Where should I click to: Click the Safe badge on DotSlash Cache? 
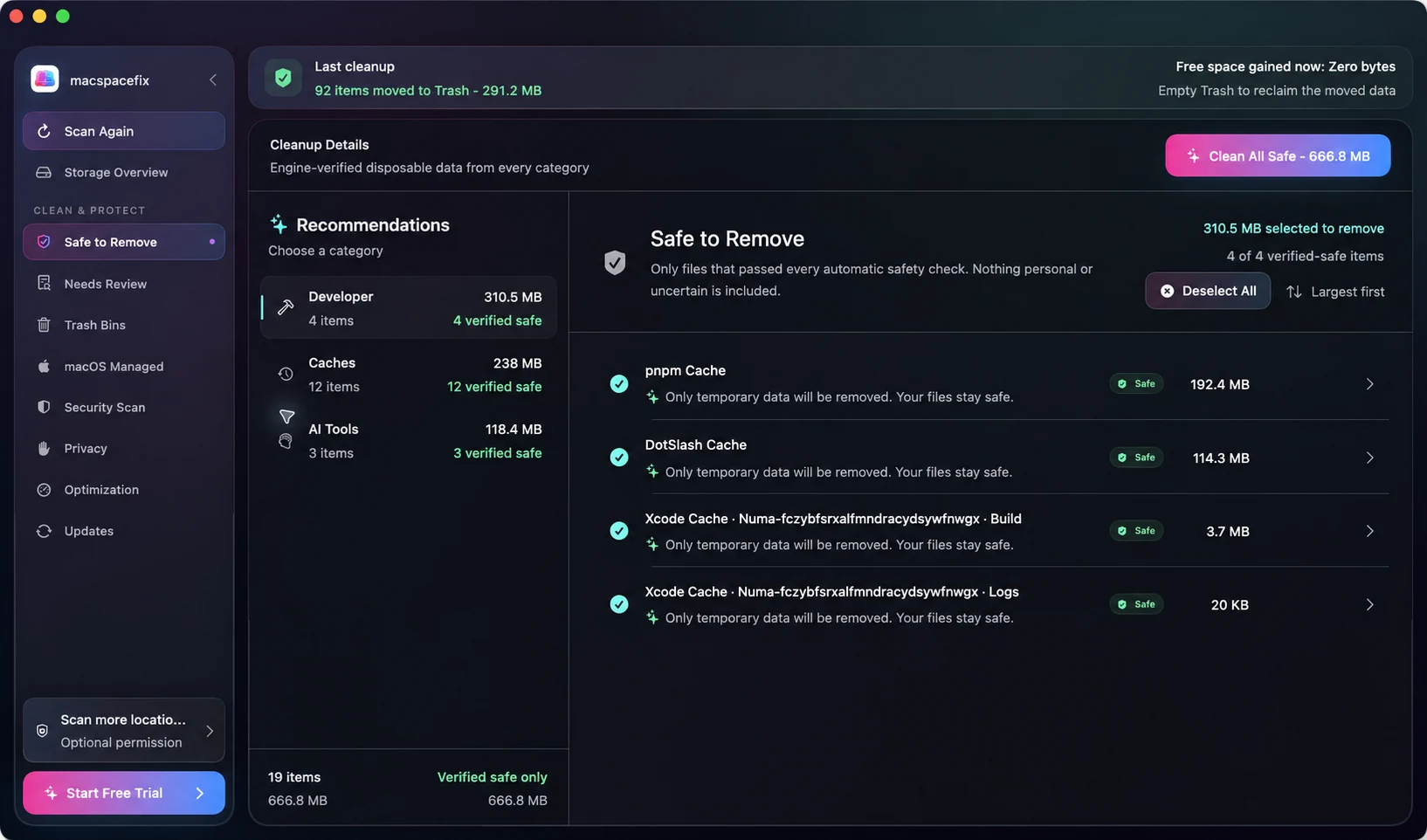pyautogui.click(x=1136, y=457)
